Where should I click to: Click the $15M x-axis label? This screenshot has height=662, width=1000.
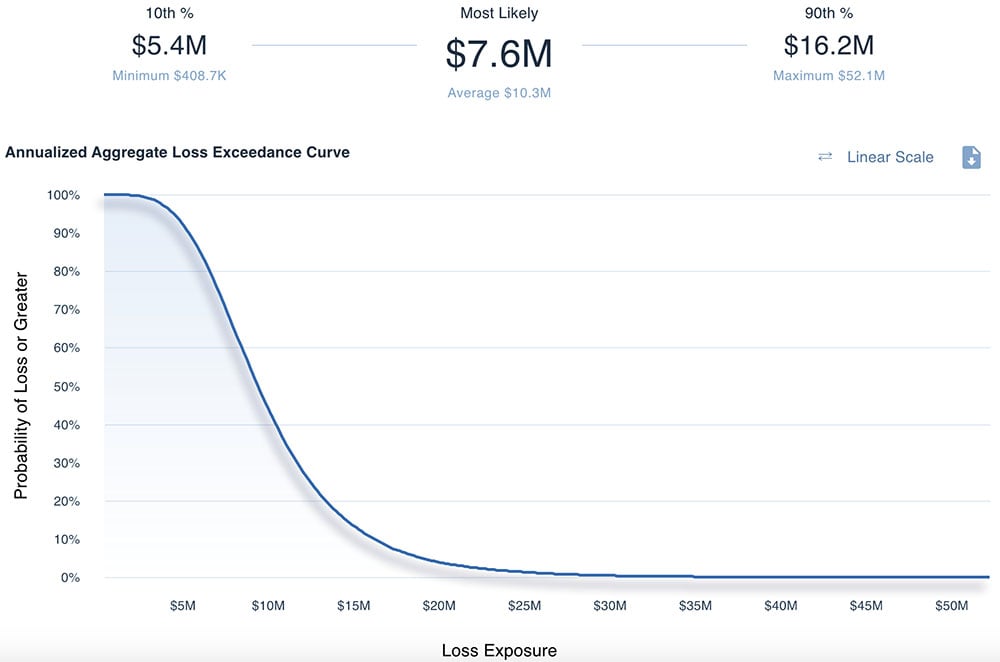point(353,606)
